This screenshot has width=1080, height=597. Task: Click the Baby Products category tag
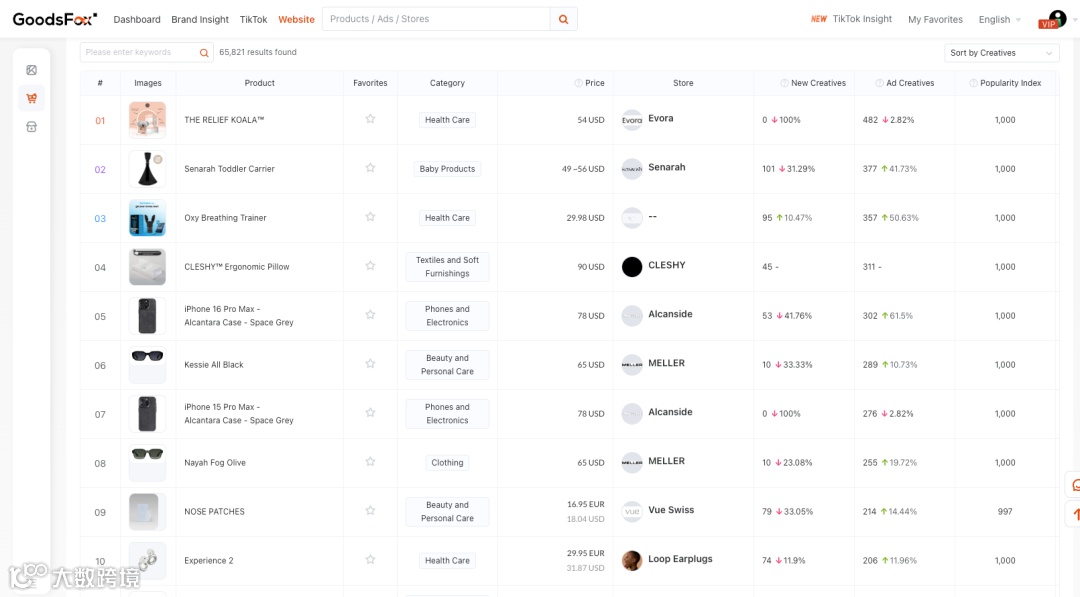tap(447, 169)
